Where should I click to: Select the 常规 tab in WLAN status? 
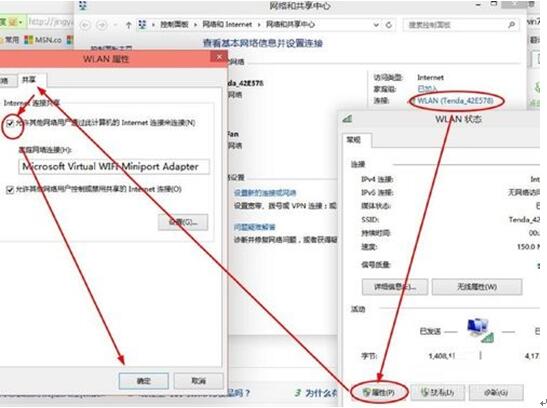tap(354, 140)
